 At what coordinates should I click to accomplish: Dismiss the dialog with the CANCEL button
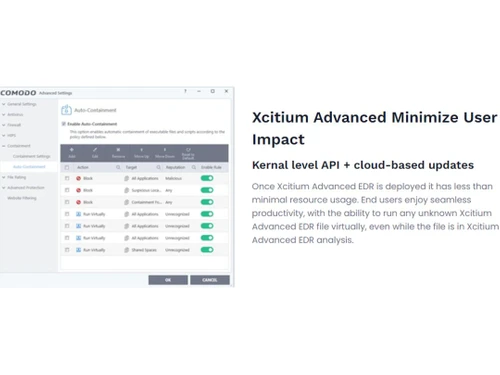click(210, 280)
